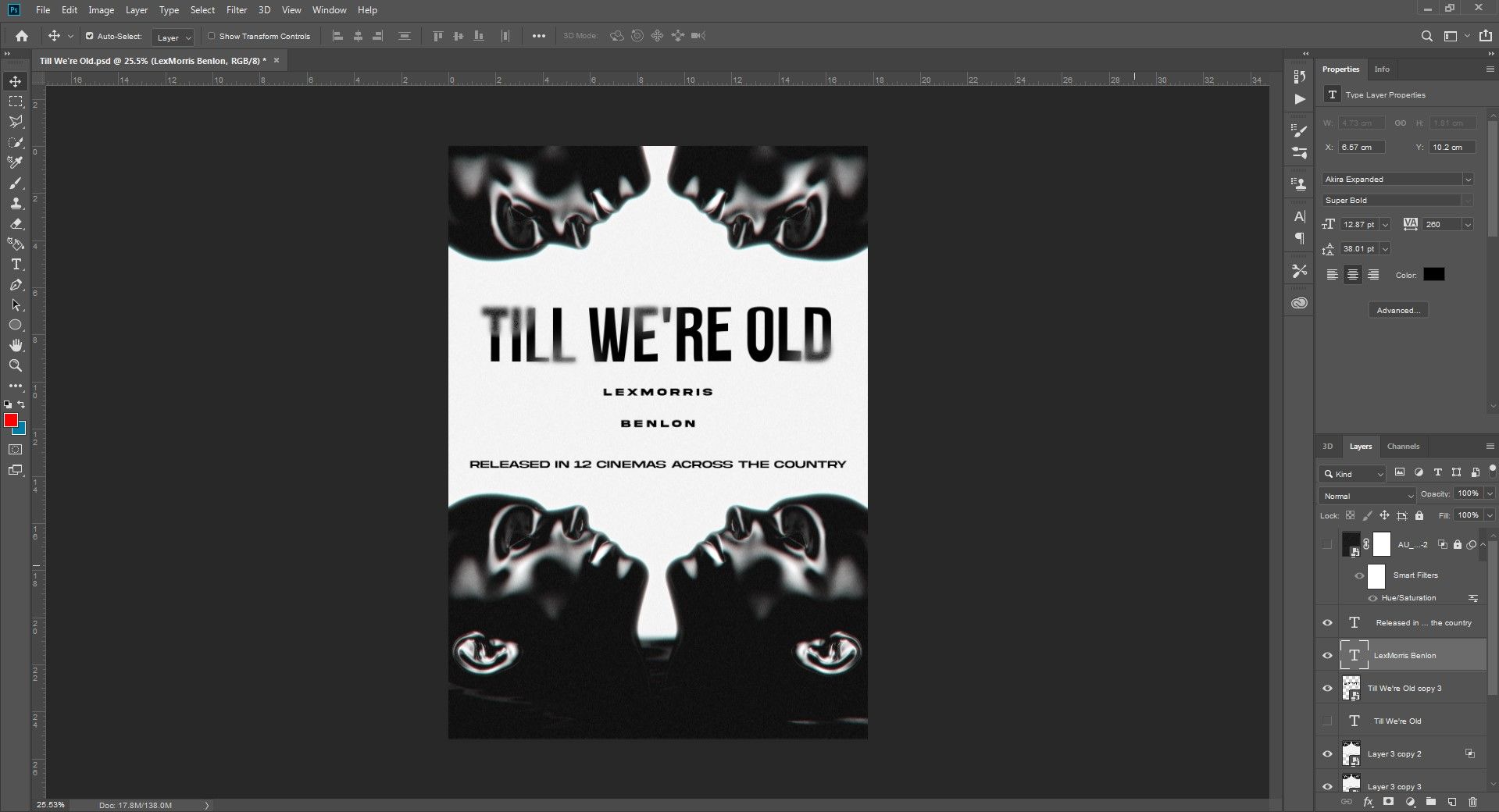
Task: Toggle Hue/Saturation smart filter visibility
Action: click(x=1372, y=598)
